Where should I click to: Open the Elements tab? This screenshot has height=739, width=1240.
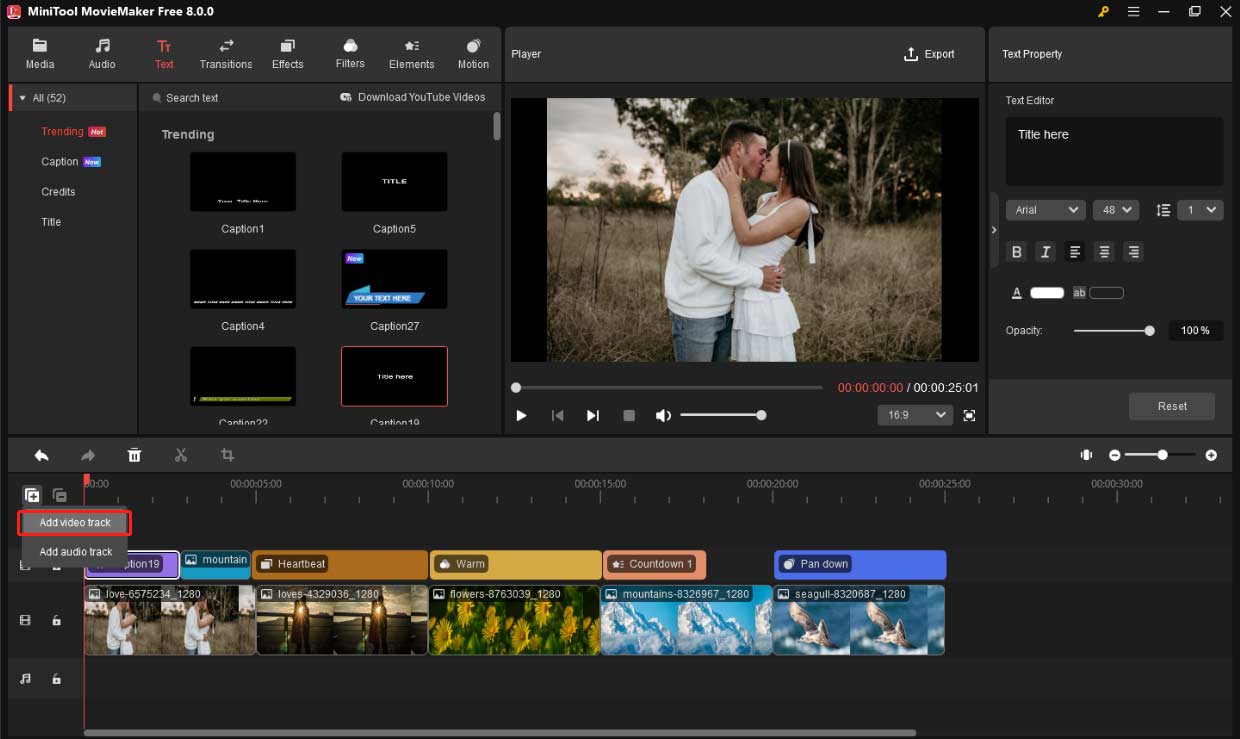click(412, 54)
